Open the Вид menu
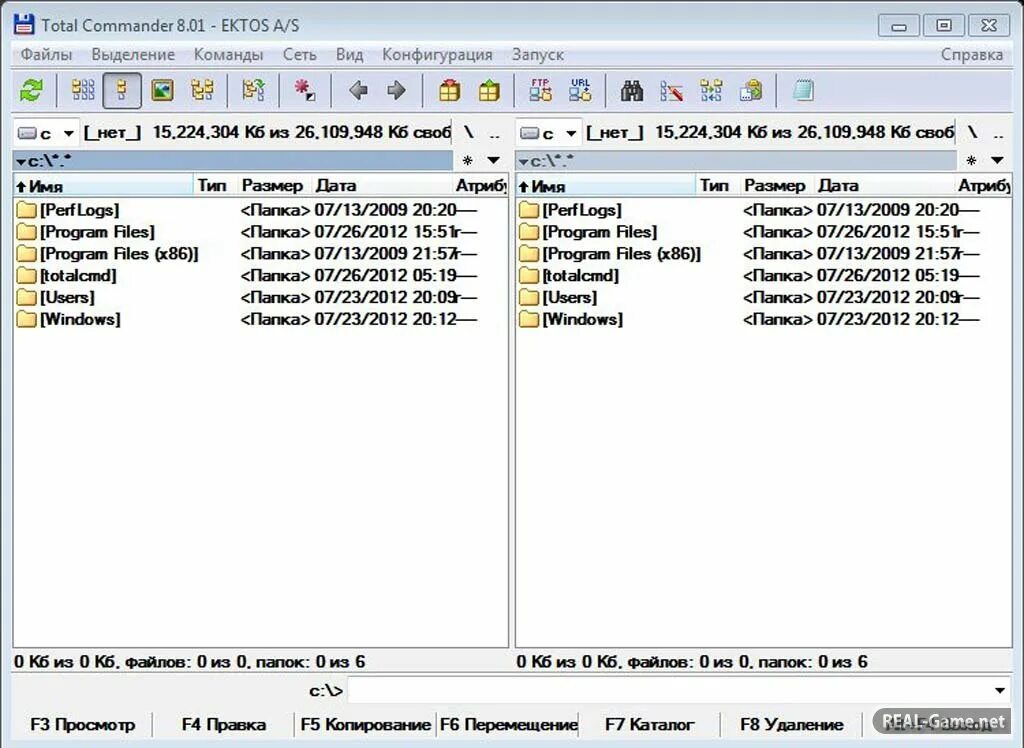 pyautogui.click(x=349, y=55)
